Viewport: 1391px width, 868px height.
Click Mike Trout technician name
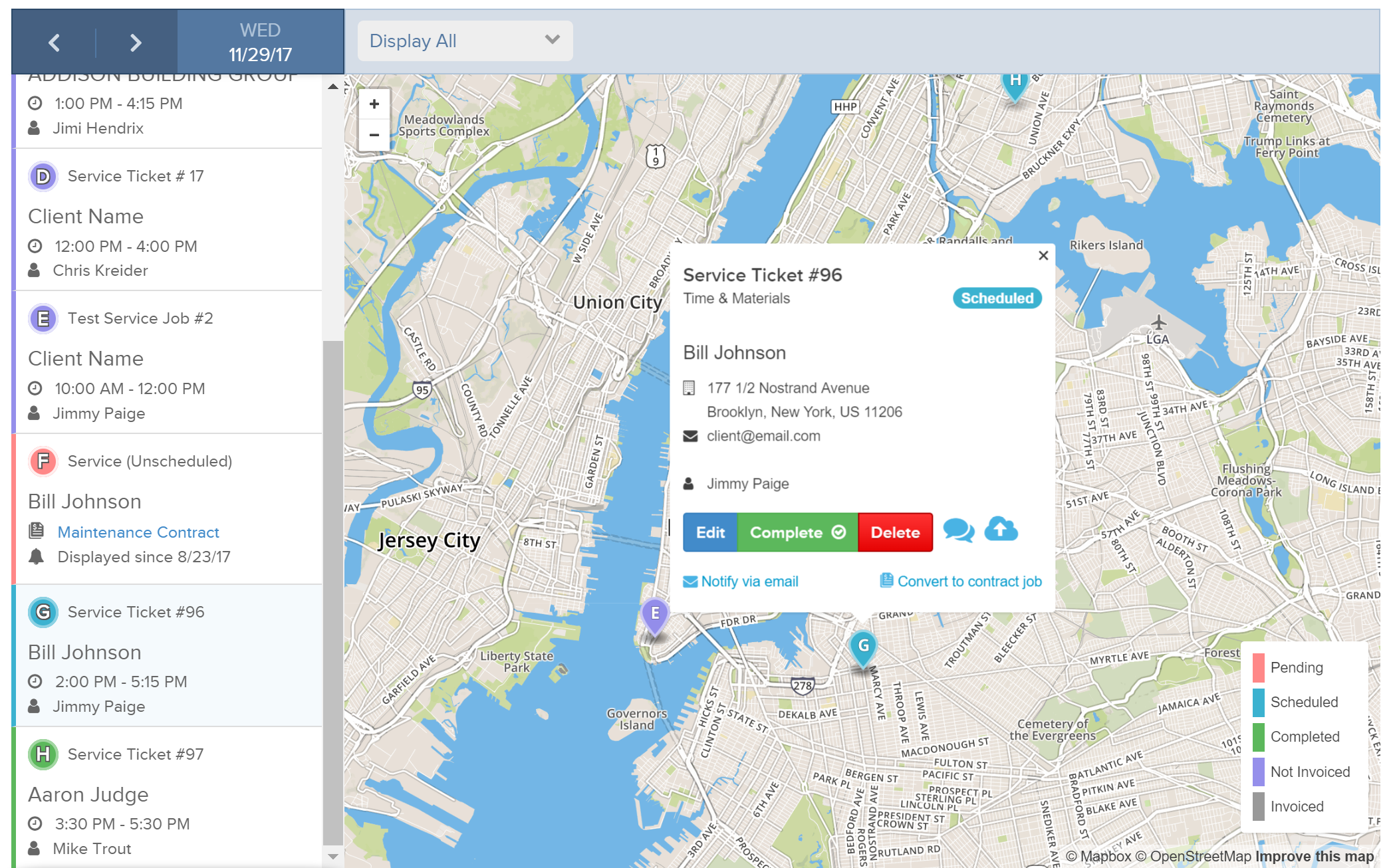tap(92, 849)
